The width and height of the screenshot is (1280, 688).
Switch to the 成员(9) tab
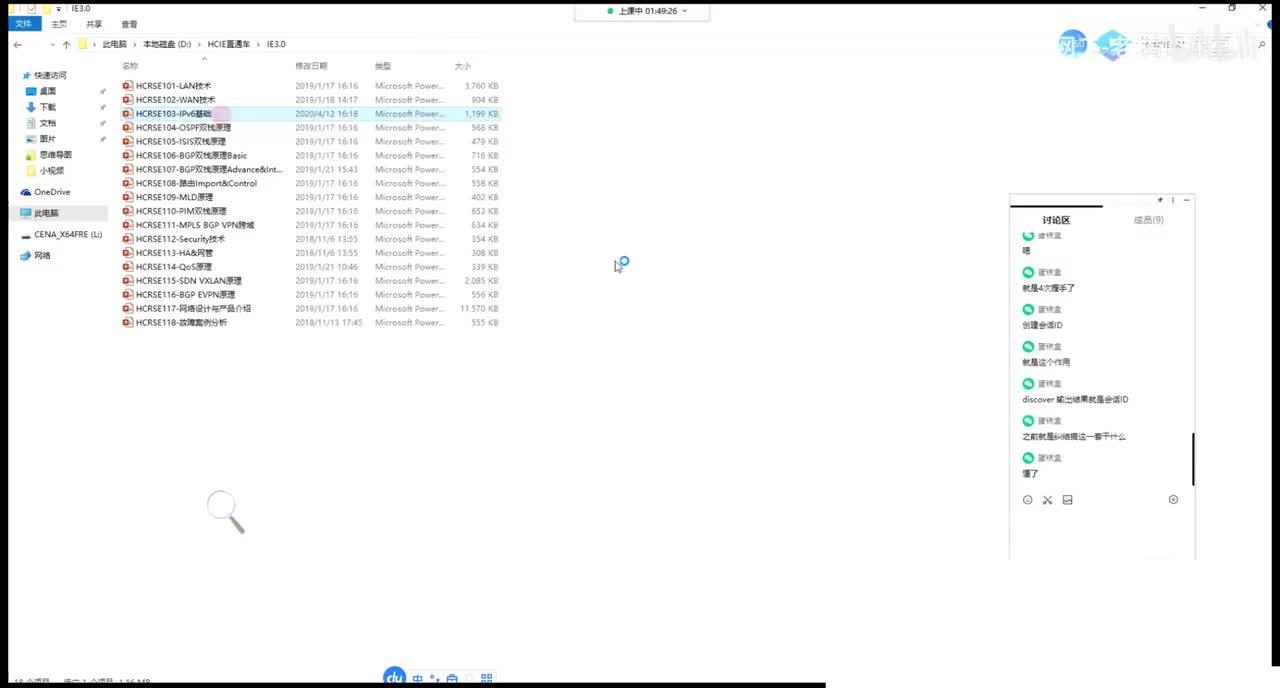point(1148,220)
